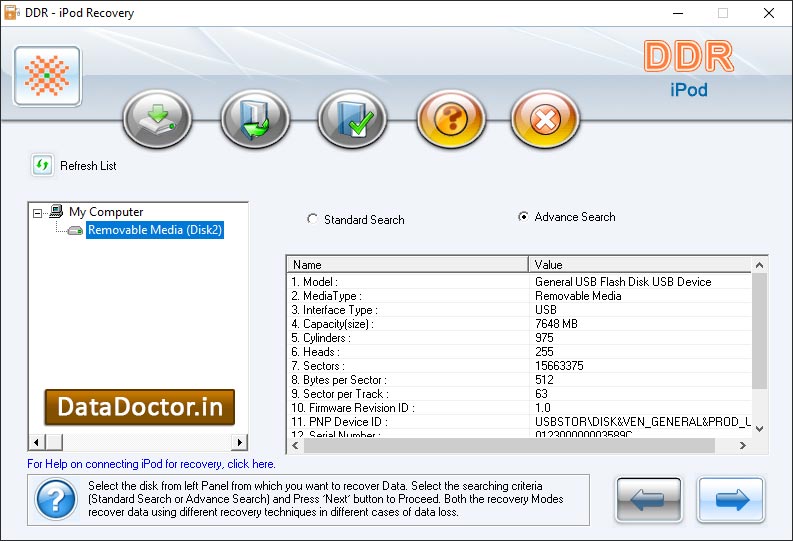This screenshot has height=541, width=793.
Task: Click the tree panel scroll left arrow
Action: point(36,442)
